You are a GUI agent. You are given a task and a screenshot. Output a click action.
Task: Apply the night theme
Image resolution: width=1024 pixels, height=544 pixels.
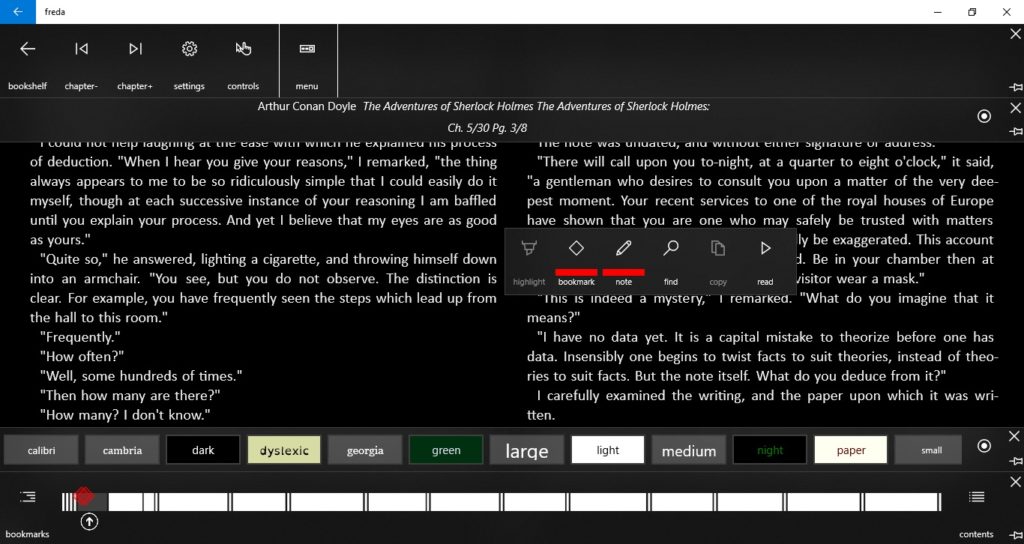click(x=770, y=450)
